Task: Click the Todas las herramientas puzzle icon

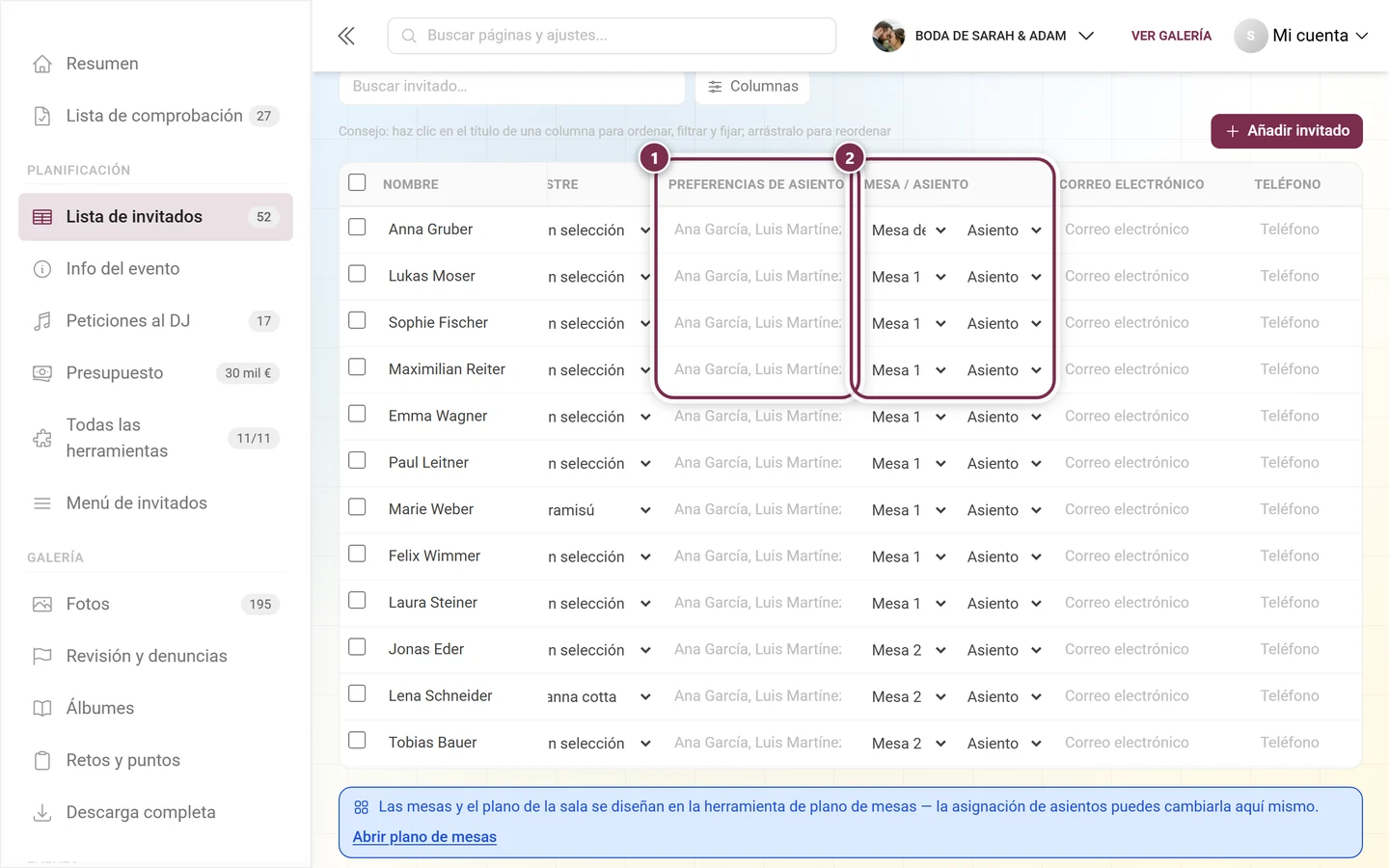Action: point(42,438)
